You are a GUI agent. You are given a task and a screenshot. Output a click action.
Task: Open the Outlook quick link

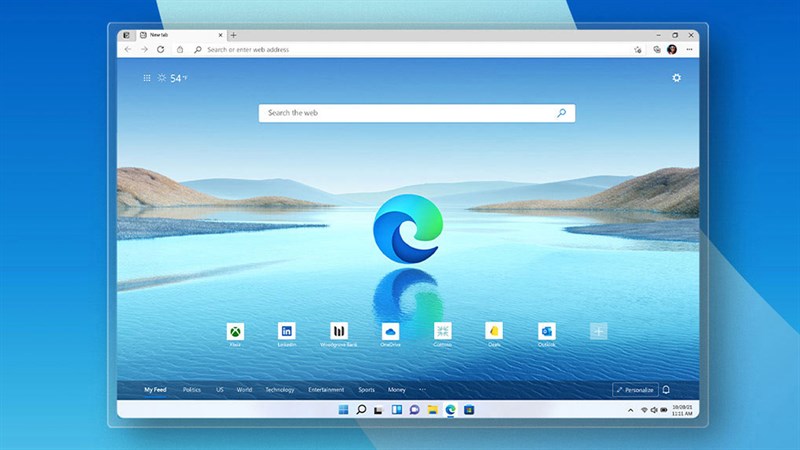click(546, 335)
